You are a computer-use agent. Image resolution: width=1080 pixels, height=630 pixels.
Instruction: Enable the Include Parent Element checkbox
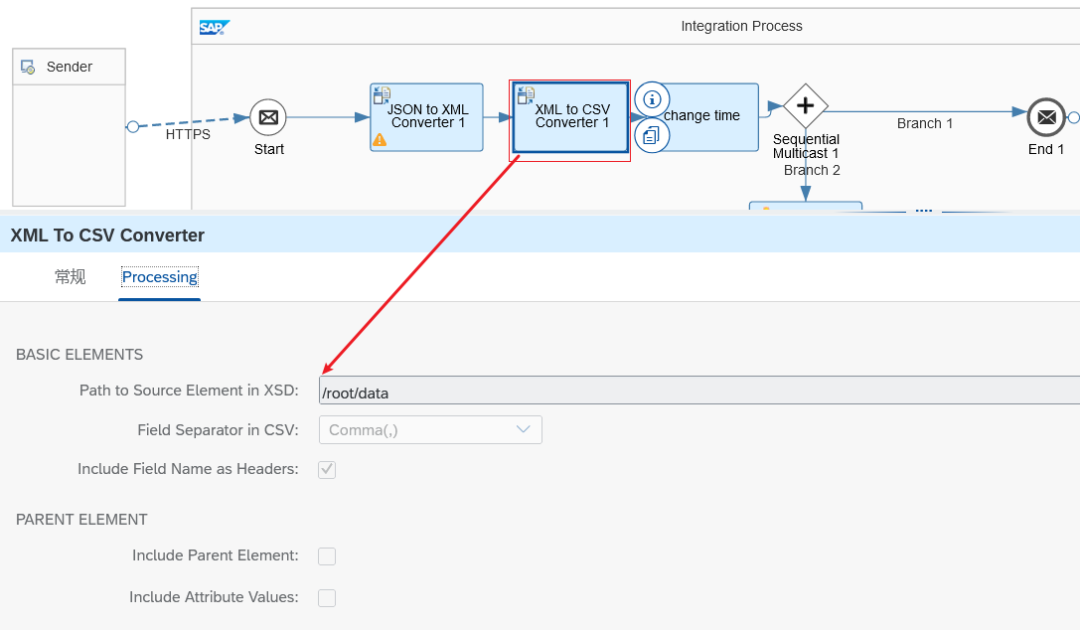tap(327, 556)
